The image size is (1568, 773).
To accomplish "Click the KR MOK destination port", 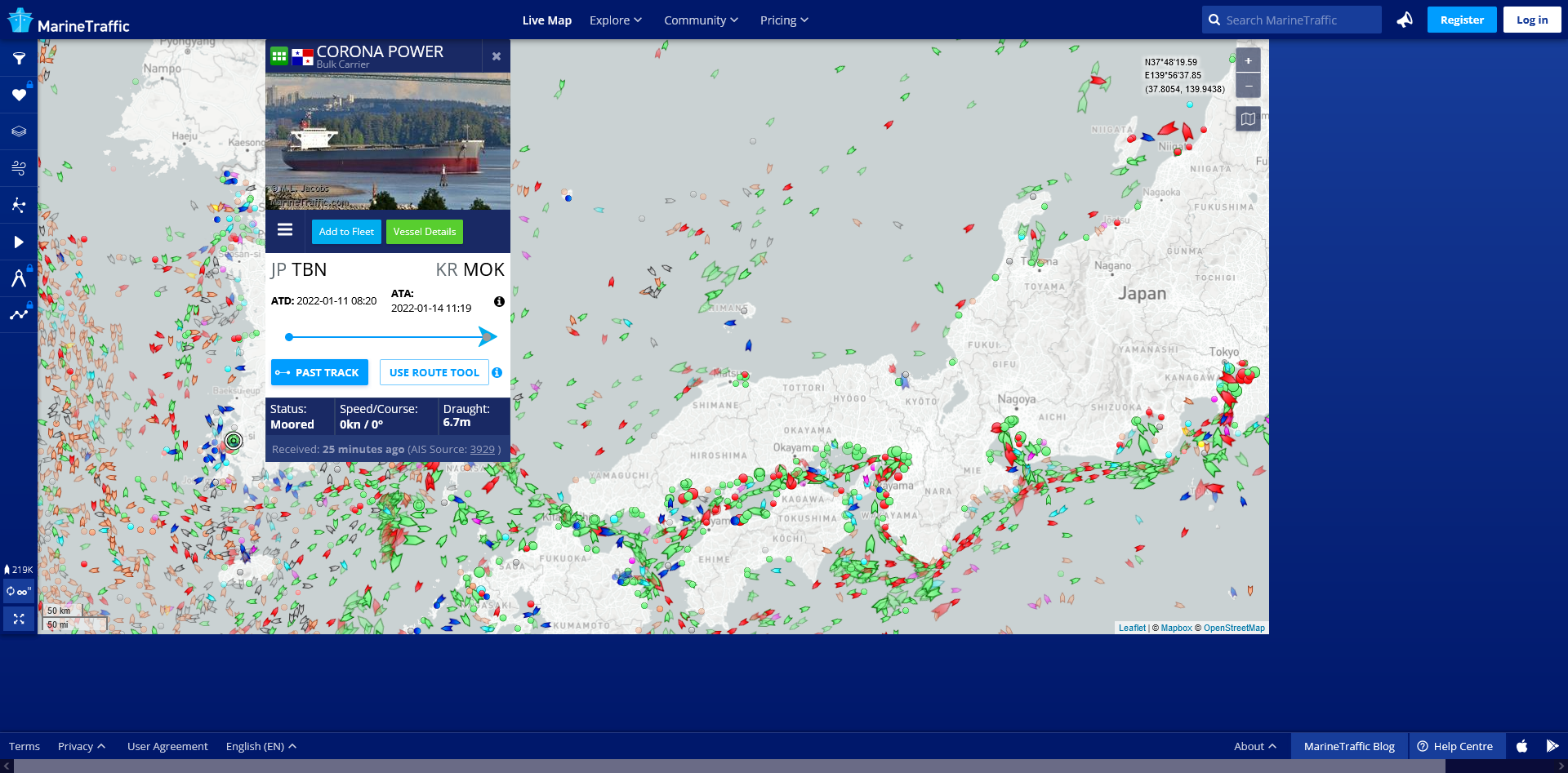I will tap(470, 269).
